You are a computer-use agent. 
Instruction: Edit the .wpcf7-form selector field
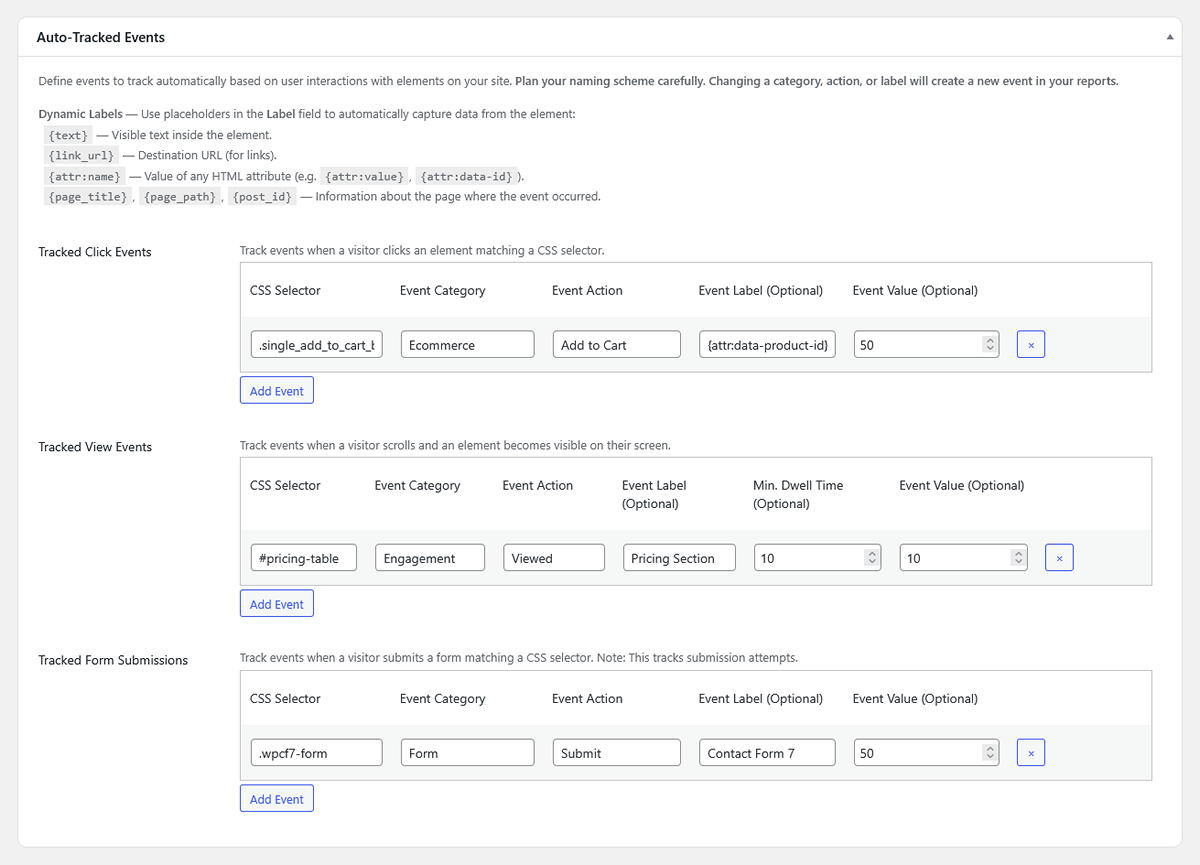[x=316, y=752]
